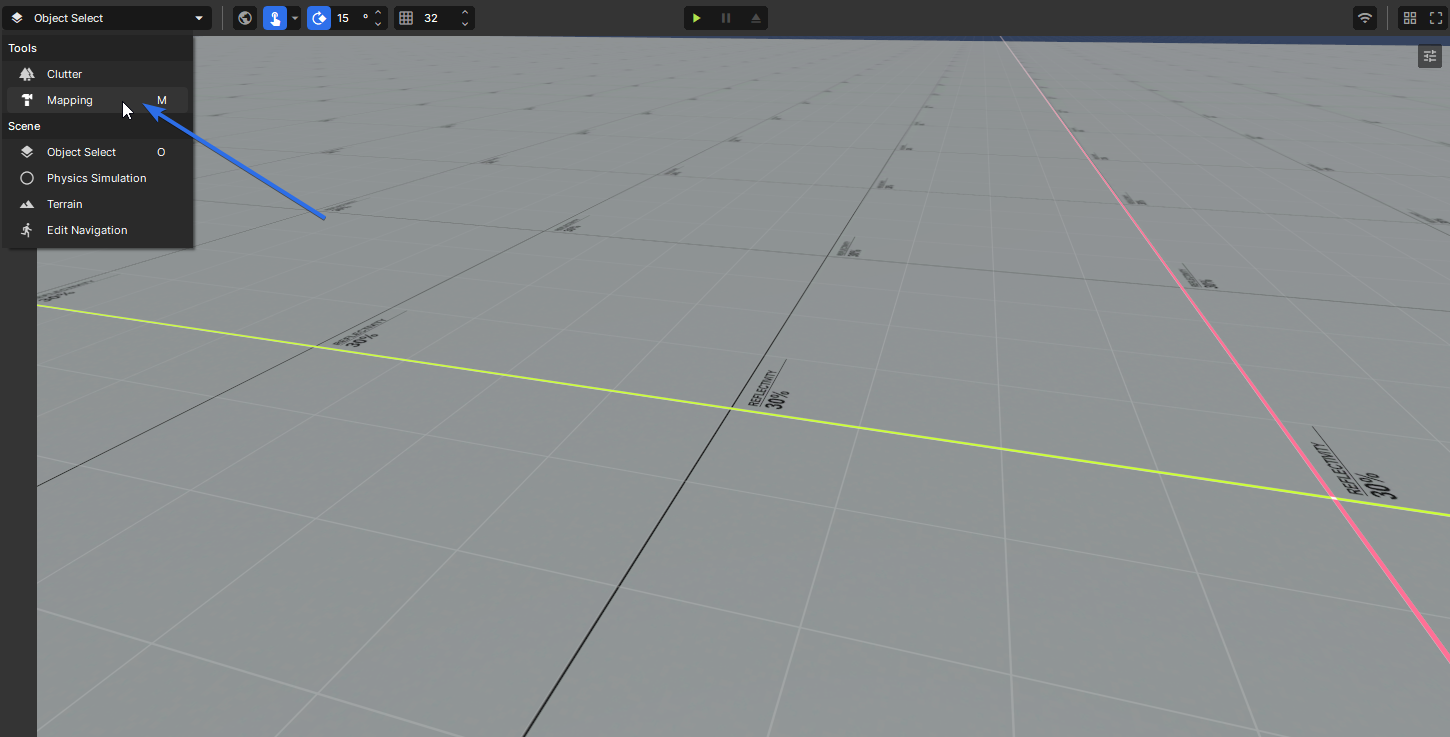Toggle the selection pointer mode button
Image resolution: width=1450 pixels, height=737 pixels.
pos(275,18)
